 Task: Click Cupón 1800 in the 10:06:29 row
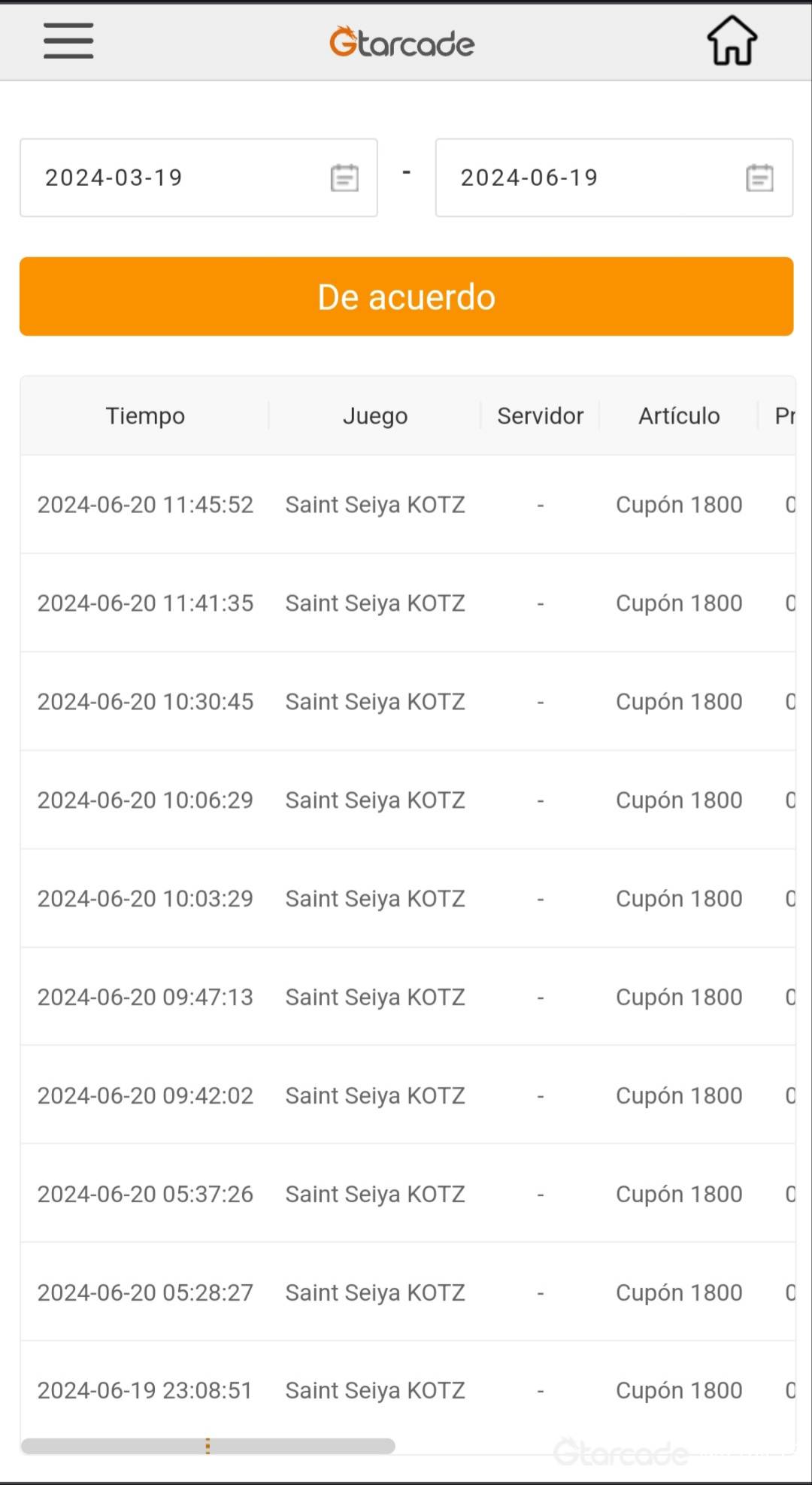679,800
